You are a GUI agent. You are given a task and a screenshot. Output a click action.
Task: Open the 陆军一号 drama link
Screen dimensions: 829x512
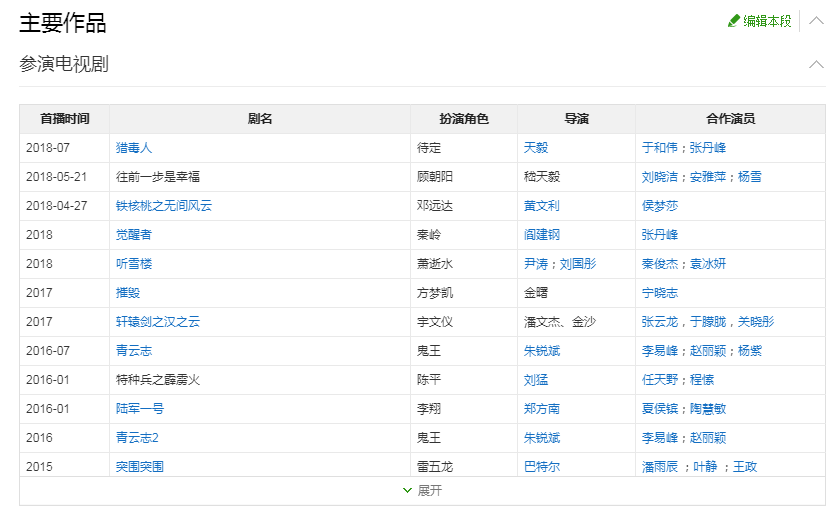pyautogui.click(x=140, y=409)
